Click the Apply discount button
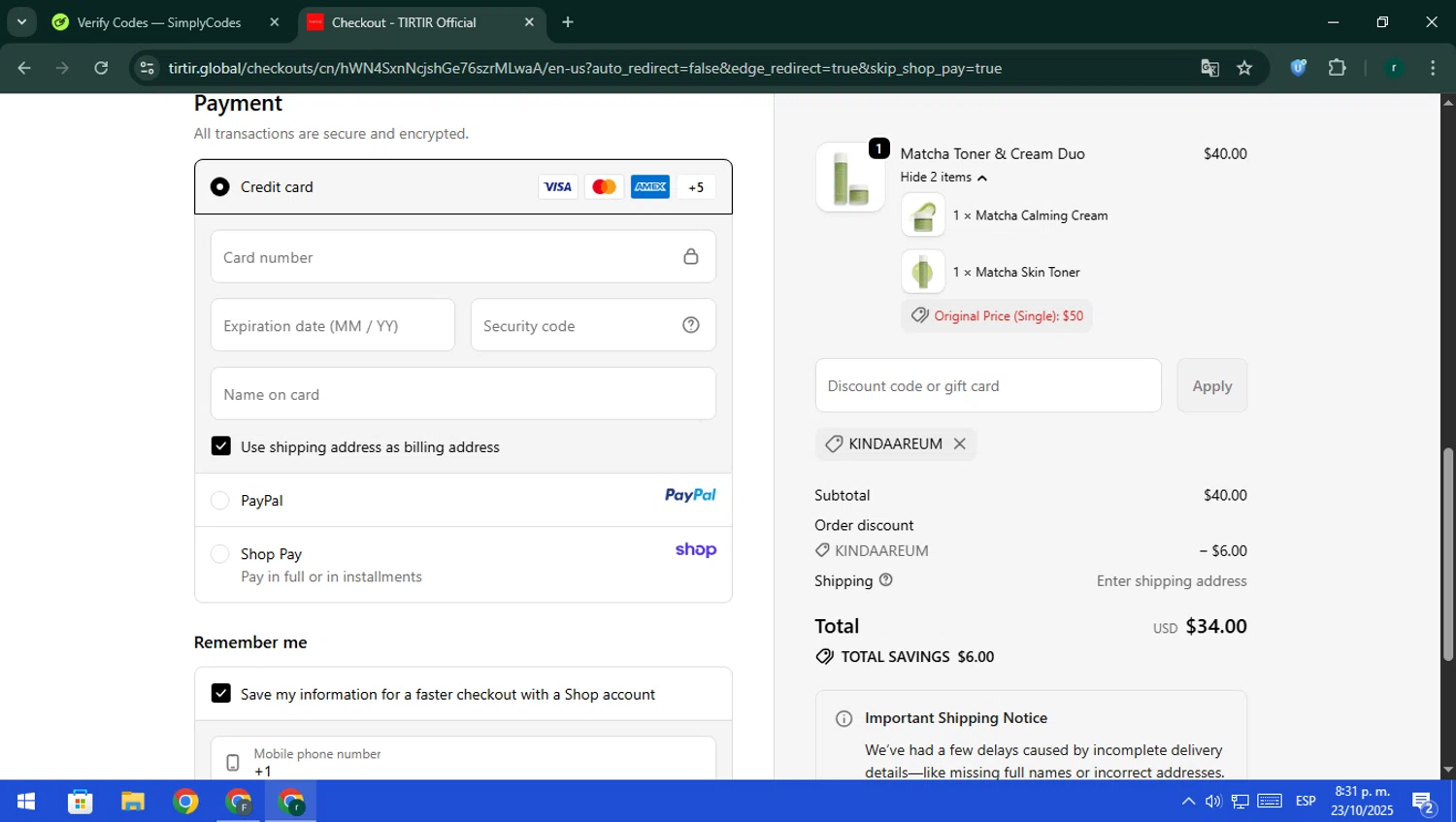 pos(1212,385)
